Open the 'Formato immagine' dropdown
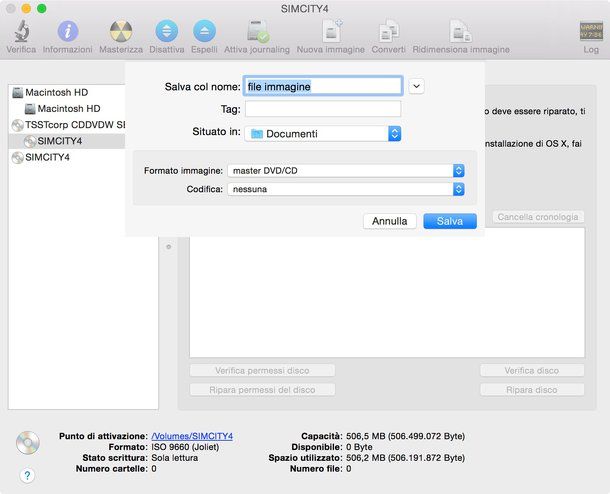 (x=346, y=170)
